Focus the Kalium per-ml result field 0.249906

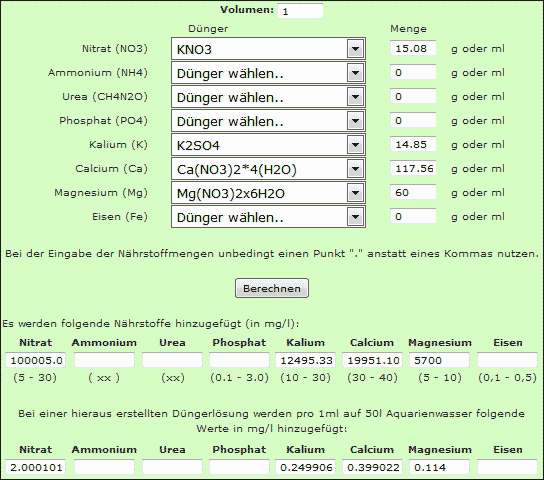[x=305, y=467]
